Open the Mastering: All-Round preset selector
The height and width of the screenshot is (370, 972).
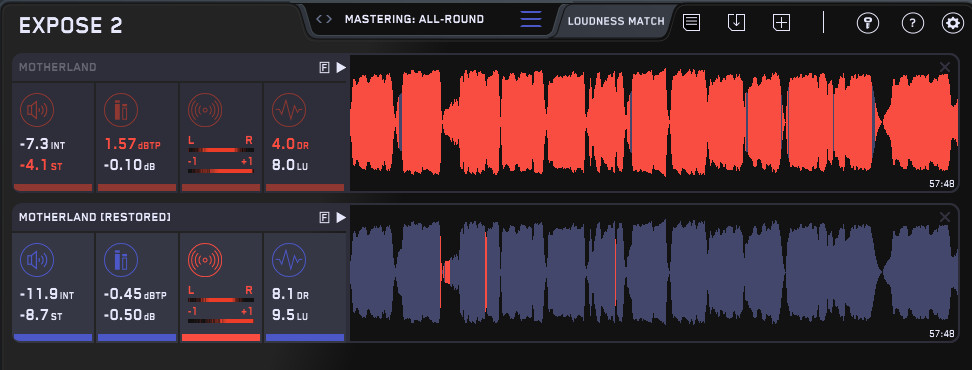414,19
